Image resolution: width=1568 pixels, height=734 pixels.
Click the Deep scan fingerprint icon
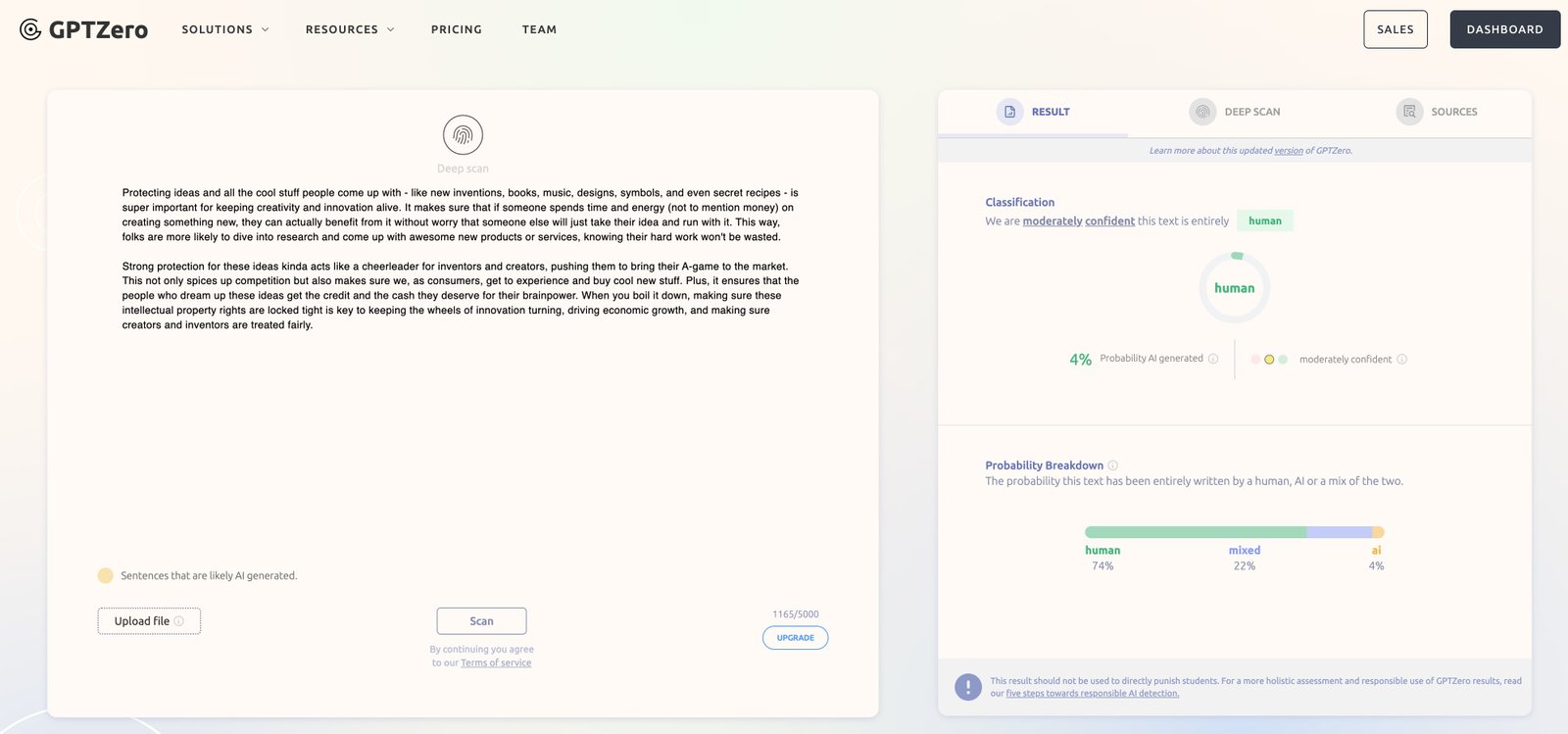tap(463, 135)
